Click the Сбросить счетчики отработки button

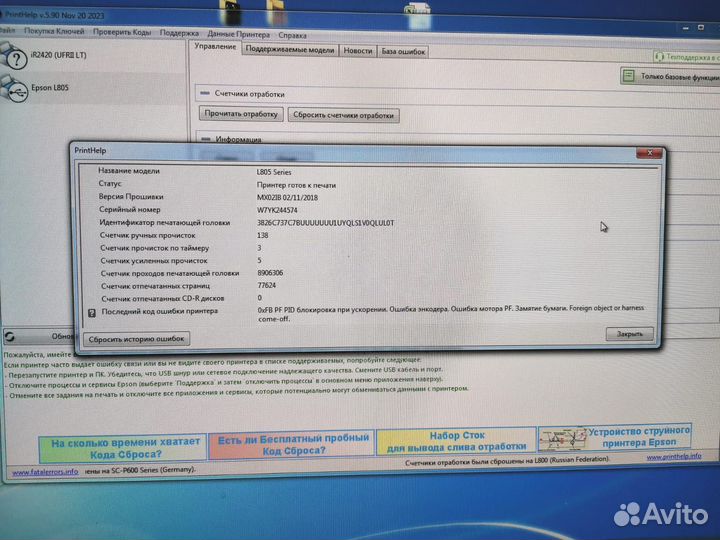pos(343,115)
